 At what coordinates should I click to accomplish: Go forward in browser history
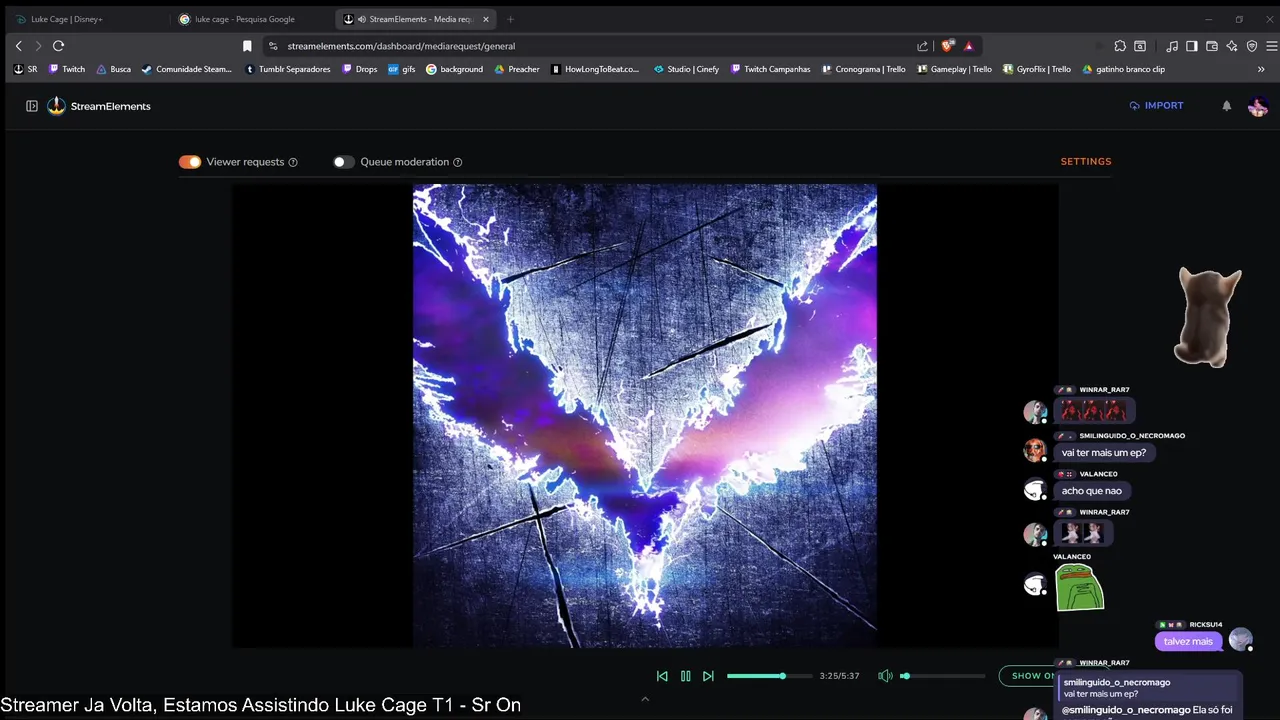tap(38, 46)
